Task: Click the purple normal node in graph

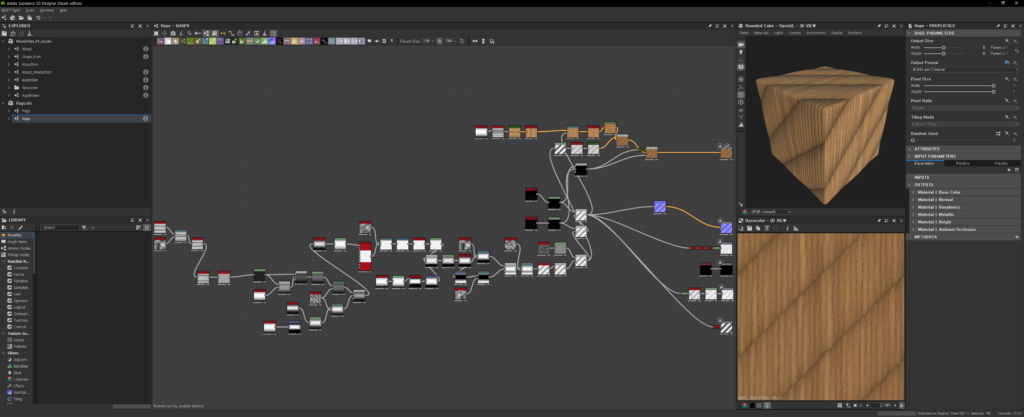Action: [660, 207]
